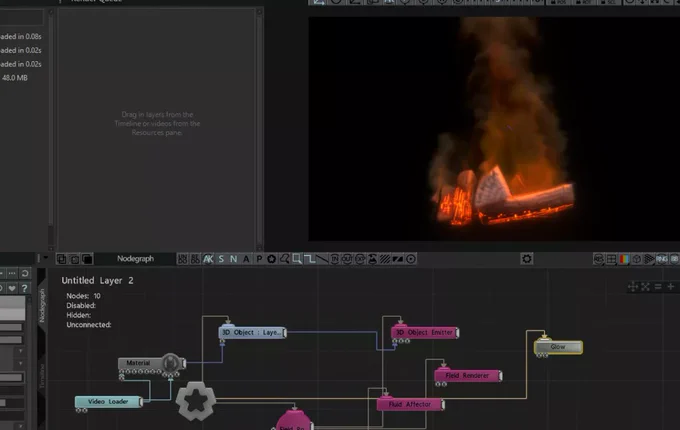The width and height of the screenshot is (680, 430).
Task: Open first dropdown arrow in left properties panel
Action: tap(20, 350)
